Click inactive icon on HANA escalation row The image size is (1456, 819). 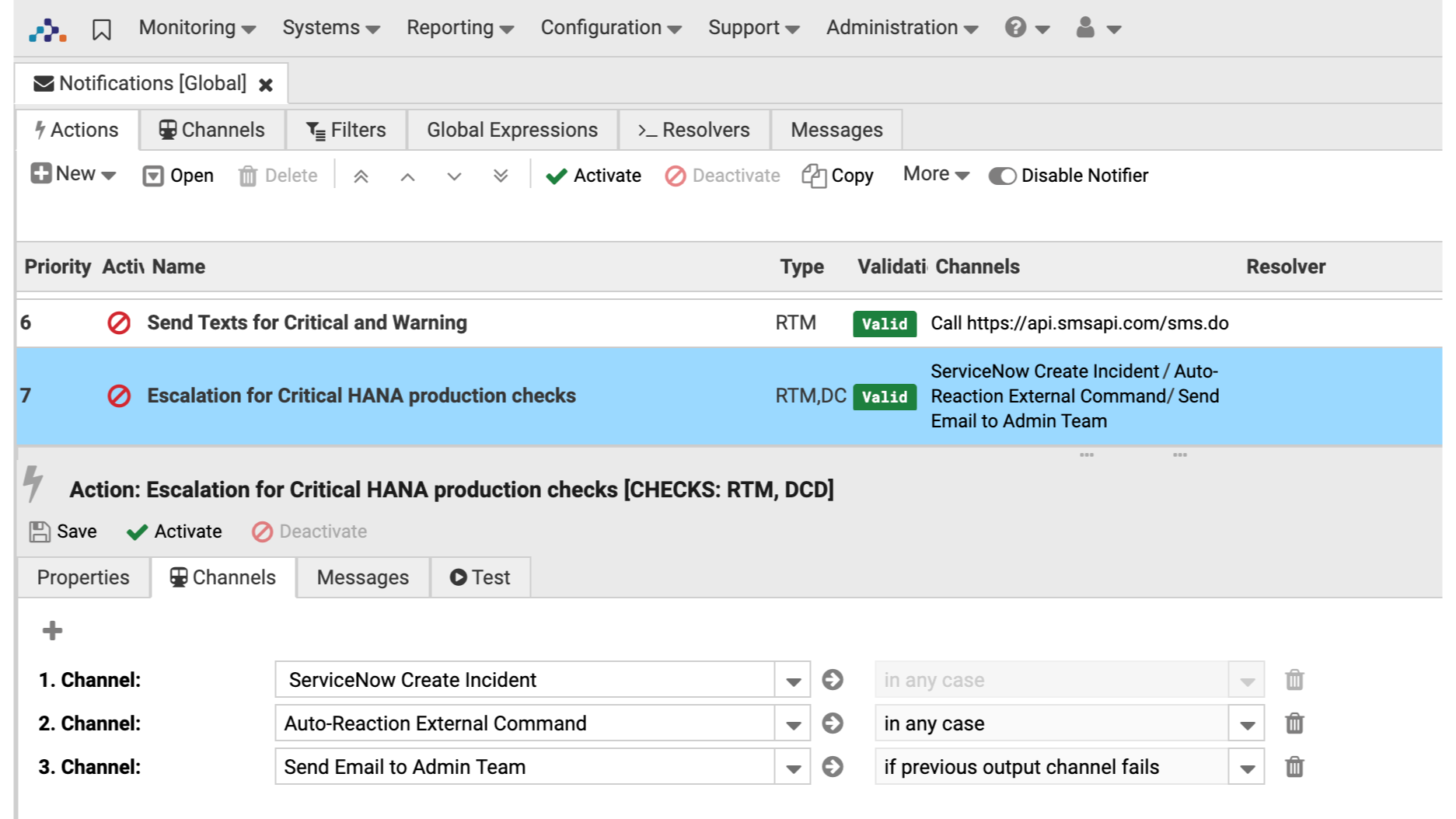[119, 396]
